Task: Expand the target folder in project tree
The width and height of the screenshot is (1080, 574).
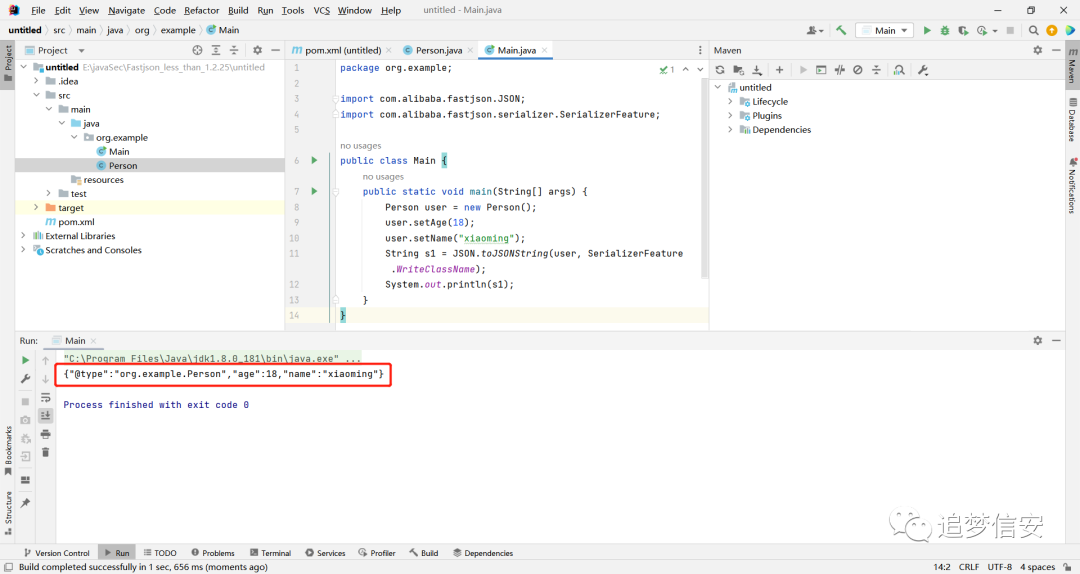Action: (x=36, y=207)
